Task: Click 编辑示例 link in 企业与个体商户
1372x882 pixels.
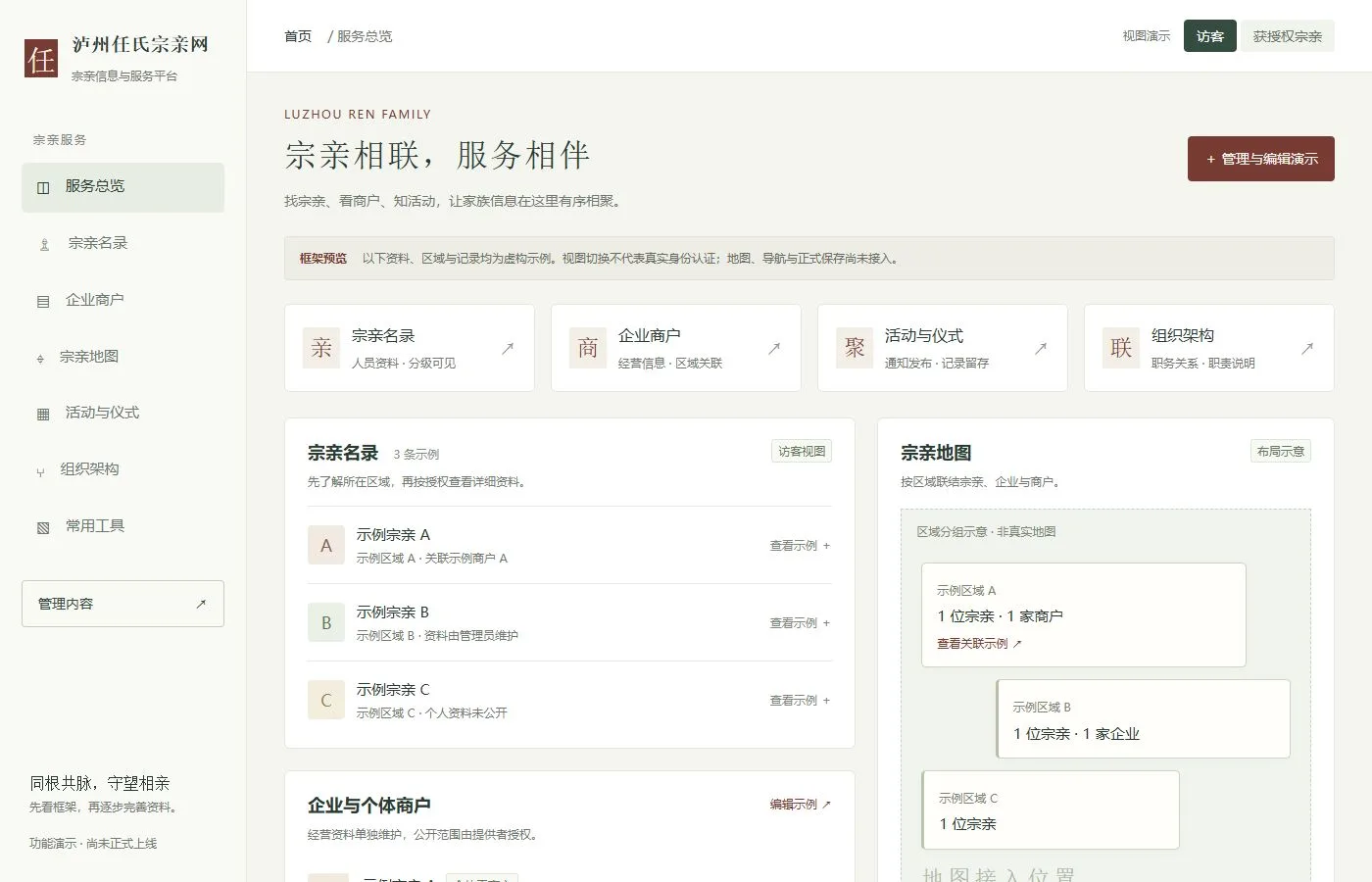Action: coord(800,805)
